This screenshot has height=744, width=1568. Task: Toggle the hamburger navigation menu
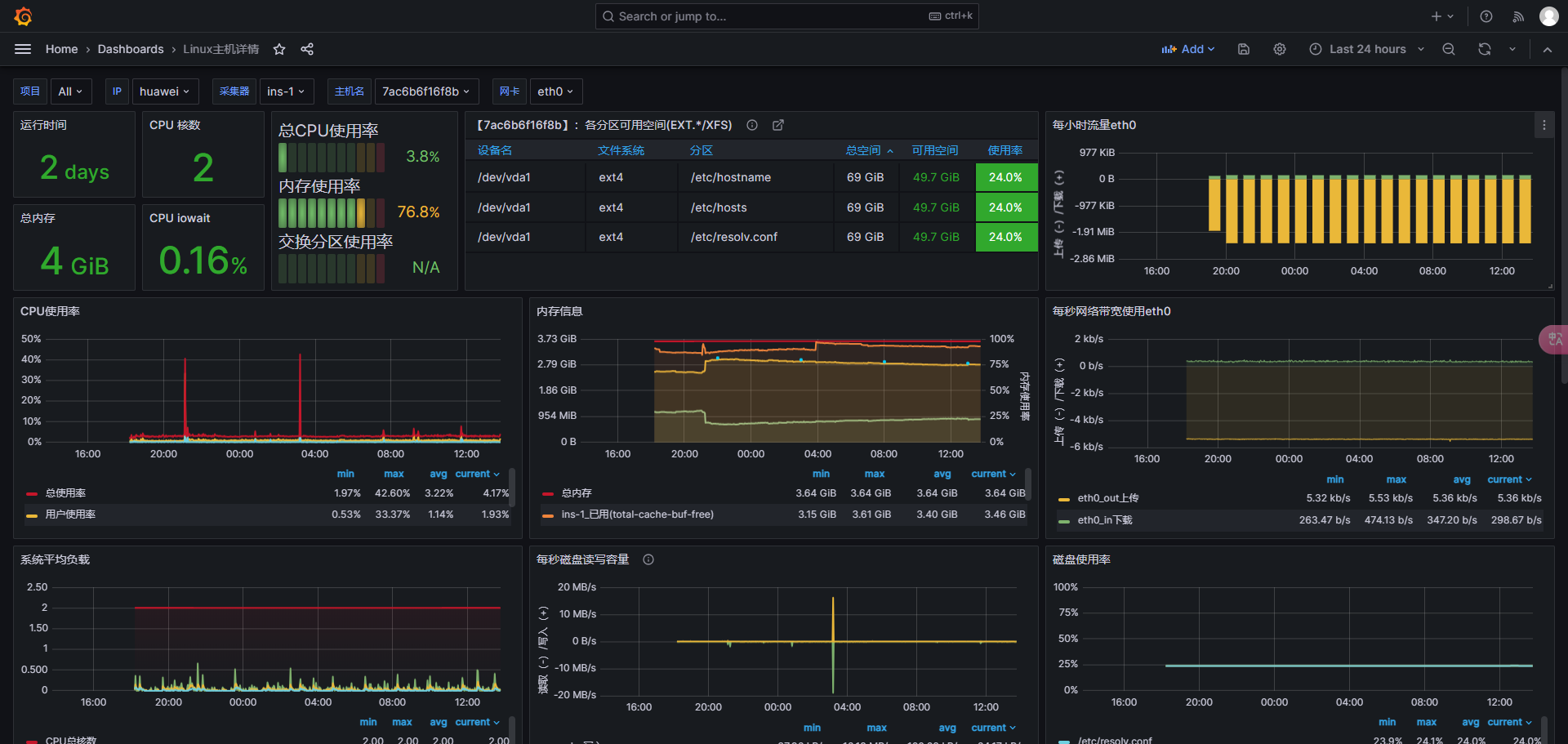tap(23, 49)
